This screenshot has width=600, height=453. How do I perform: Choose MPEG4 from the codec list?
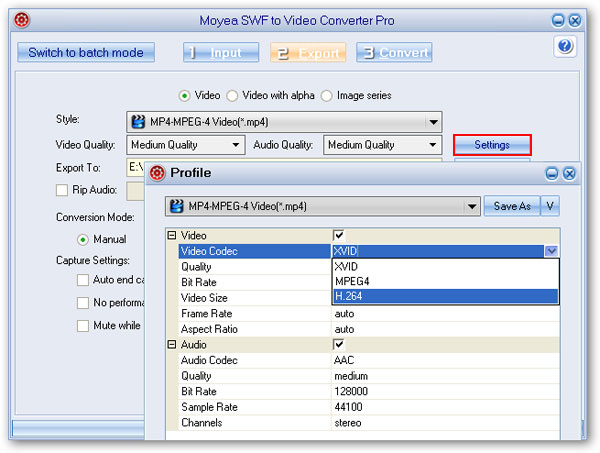click(x=445, y=281)
